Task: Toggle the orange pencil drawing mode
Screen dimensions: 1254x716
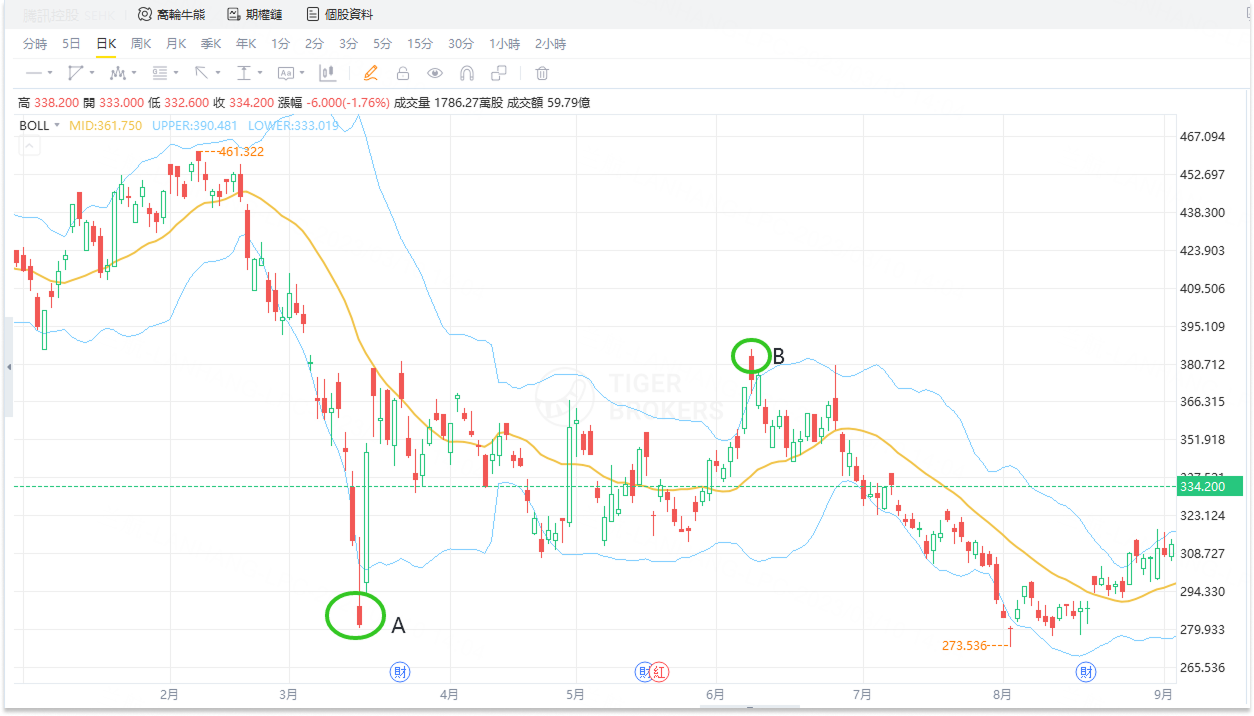Action: (x=371, y=73)
